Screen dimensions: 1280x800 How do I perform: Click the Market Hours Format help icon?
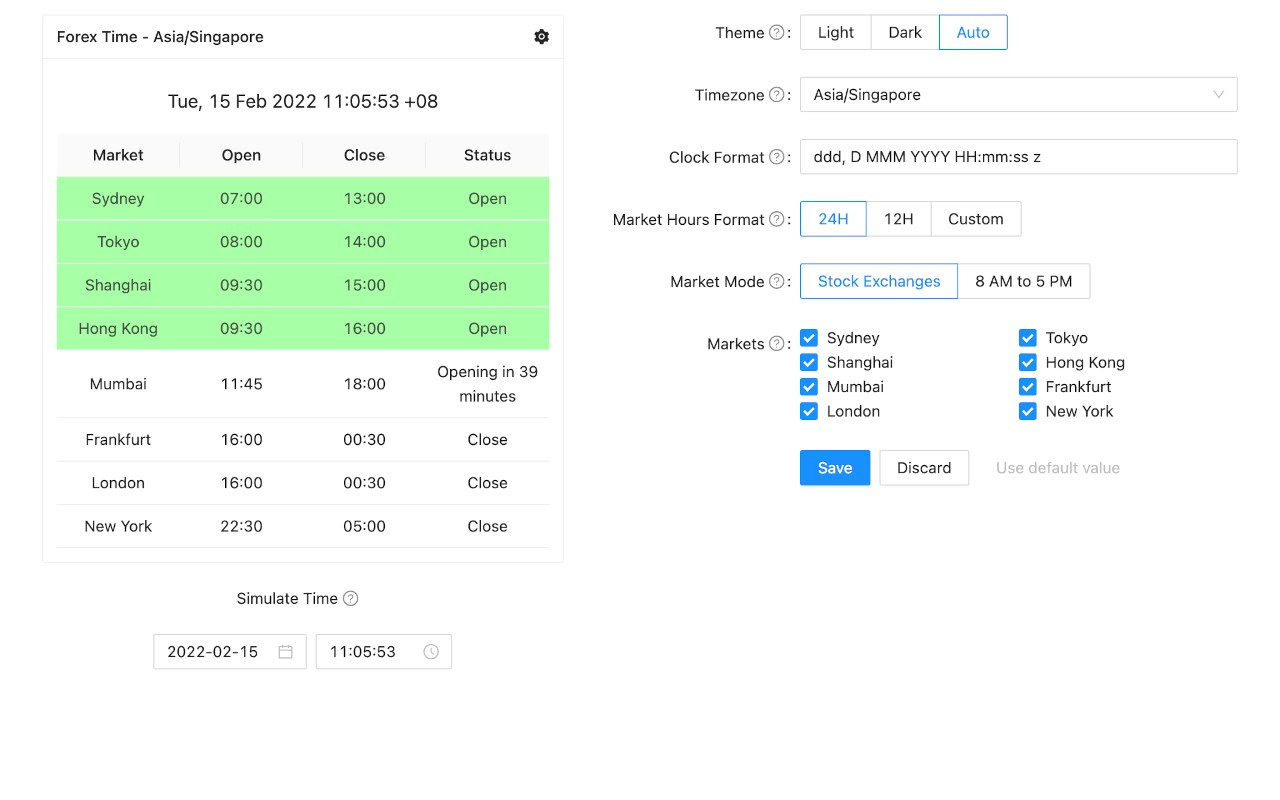776,219
